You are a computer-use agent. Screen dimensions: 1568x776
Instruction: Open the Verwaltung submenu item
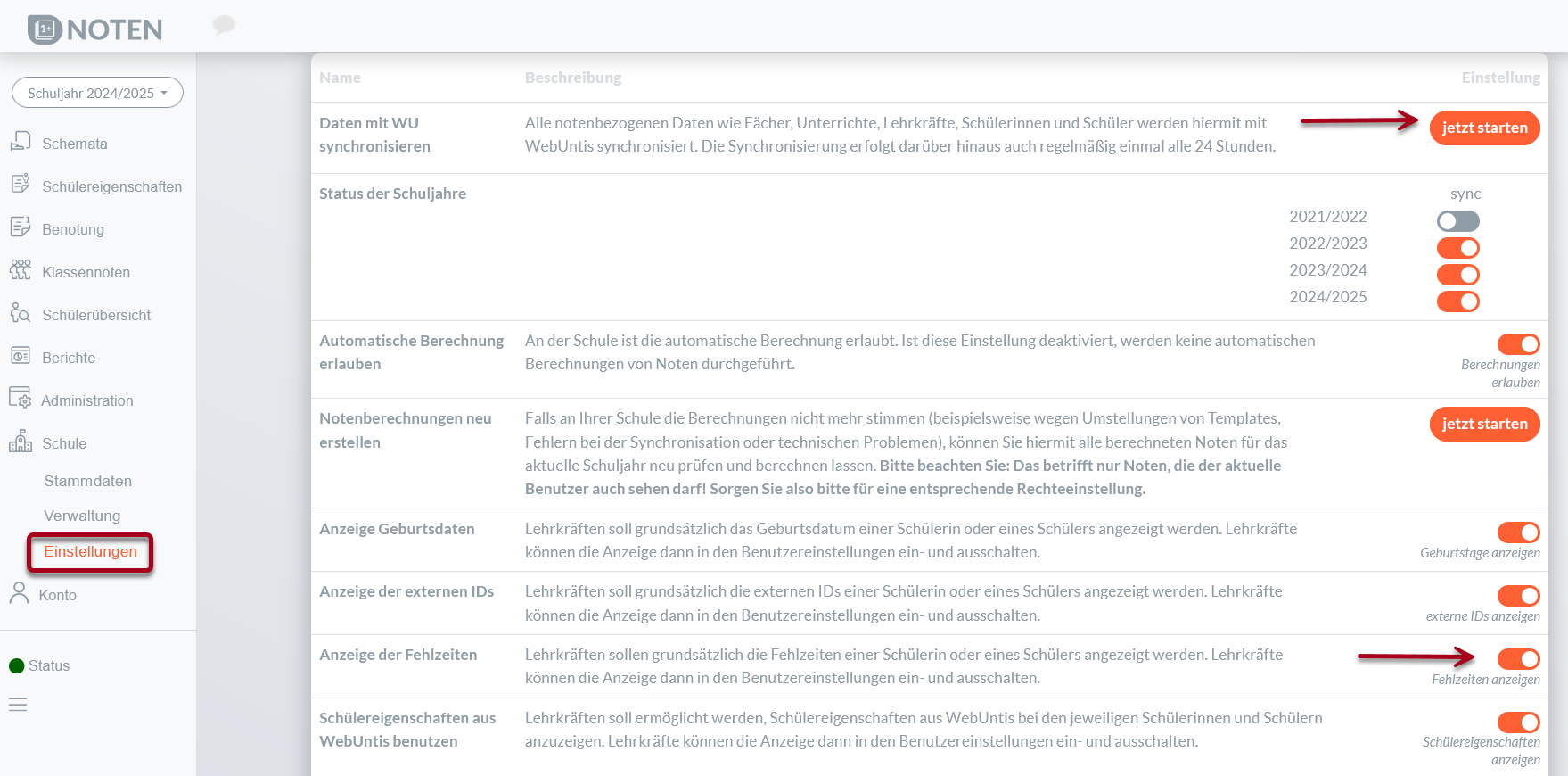(82, 516)
